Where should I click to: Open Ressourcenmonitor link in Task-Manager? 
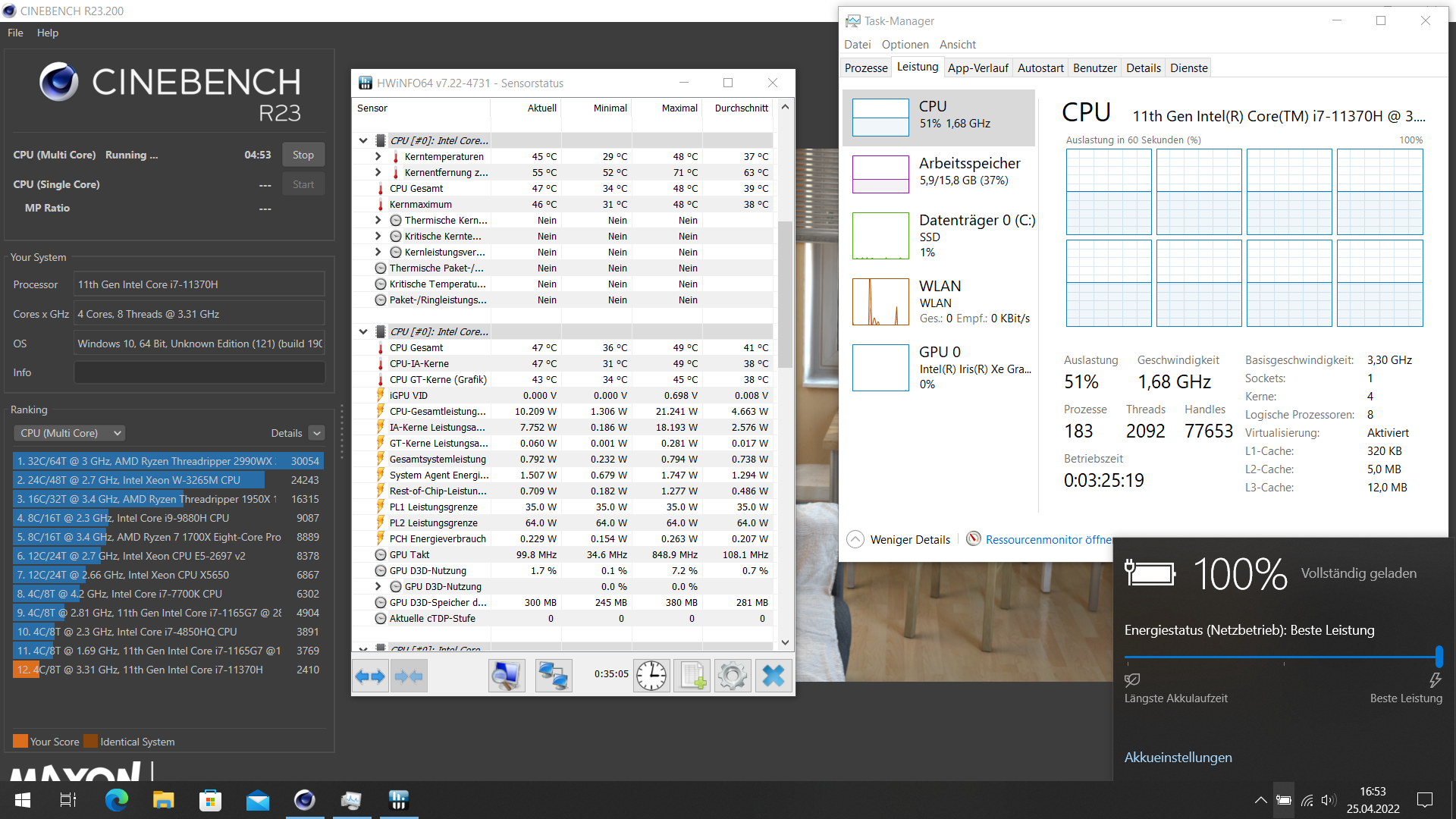(x=1048, y=539)
